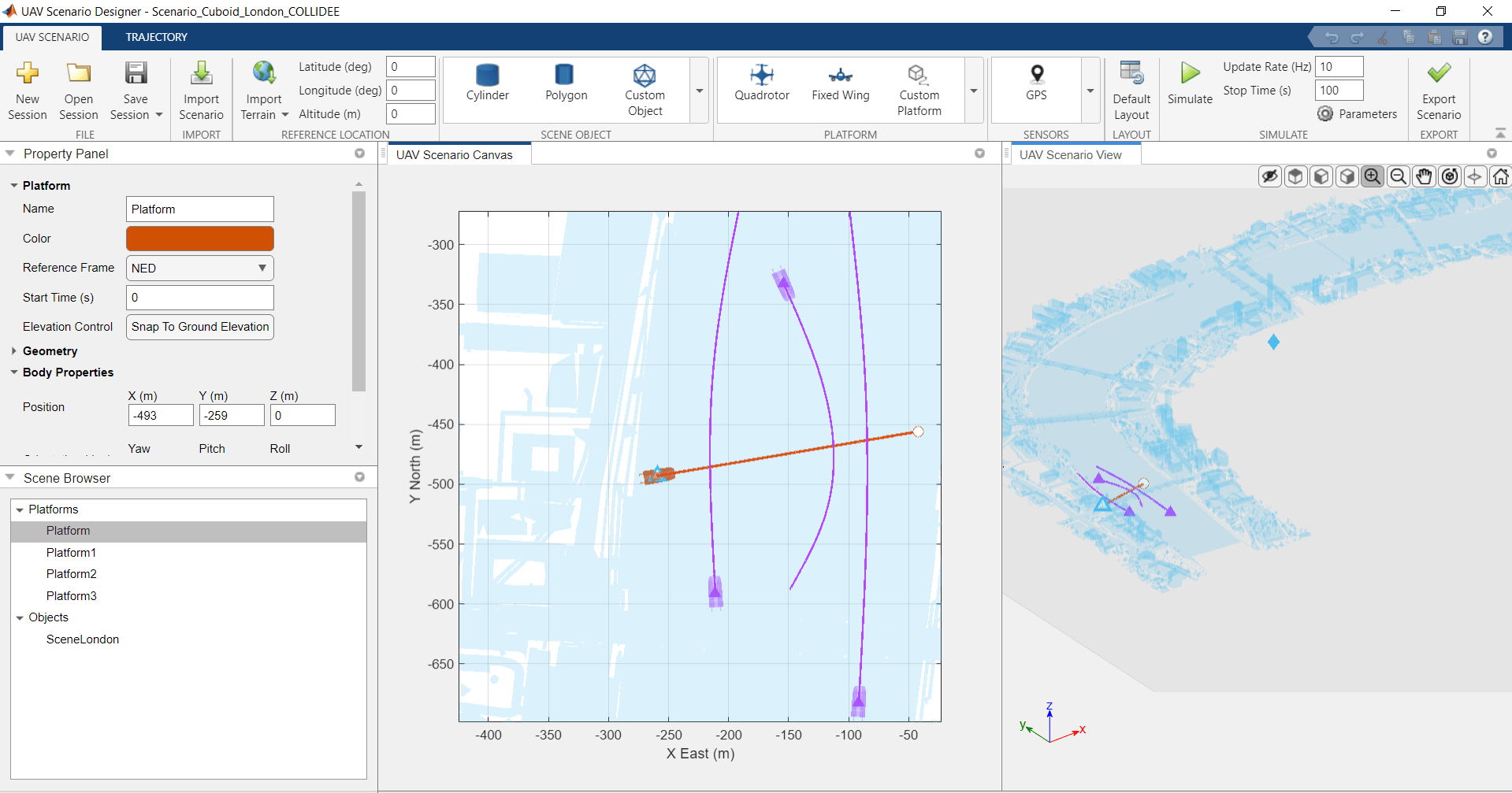Expand the Geometry section
Screen dimensions: 1512x793
pyautogui.click(x=13, y=351)
